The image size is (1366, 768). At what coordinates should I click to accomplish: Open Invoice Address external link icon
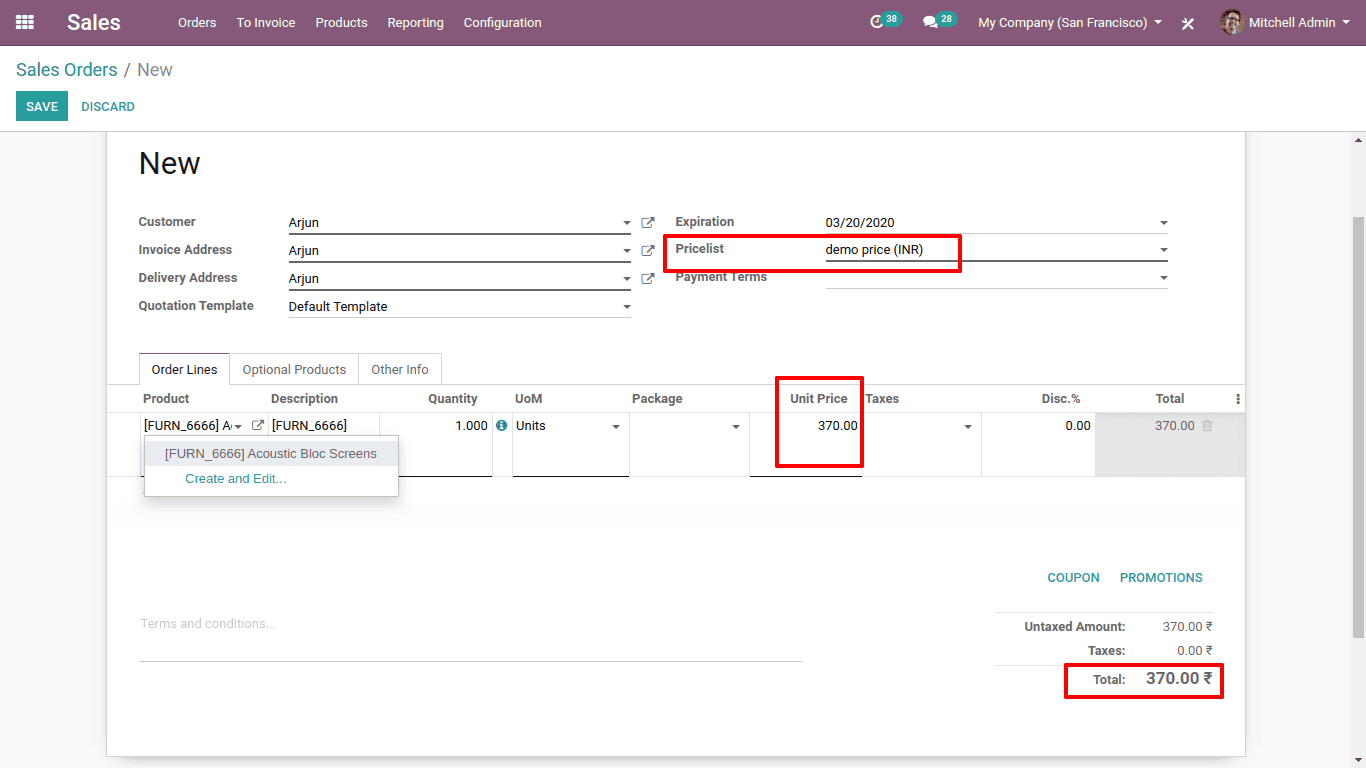pos(648,251)
